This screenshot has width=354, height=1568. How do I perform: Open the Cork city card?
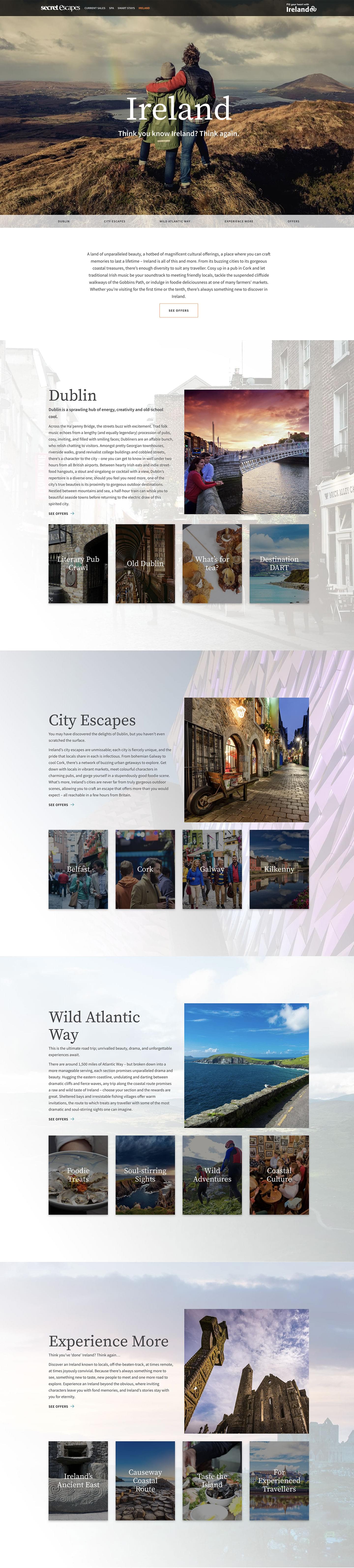pyautogui.click(x=145, y=869)
